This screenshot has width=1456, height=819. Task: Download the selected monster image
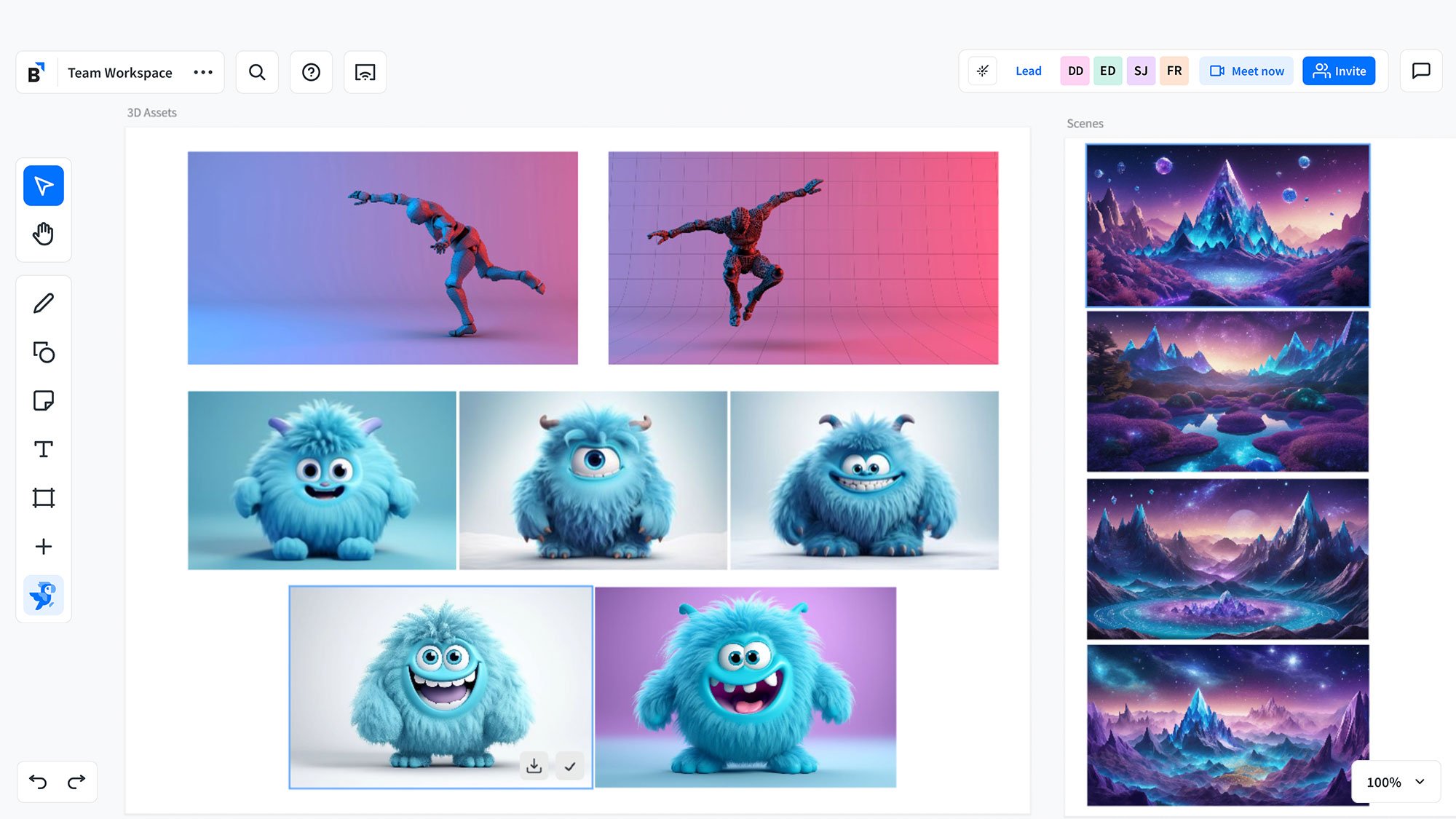[x=534, y=766]
